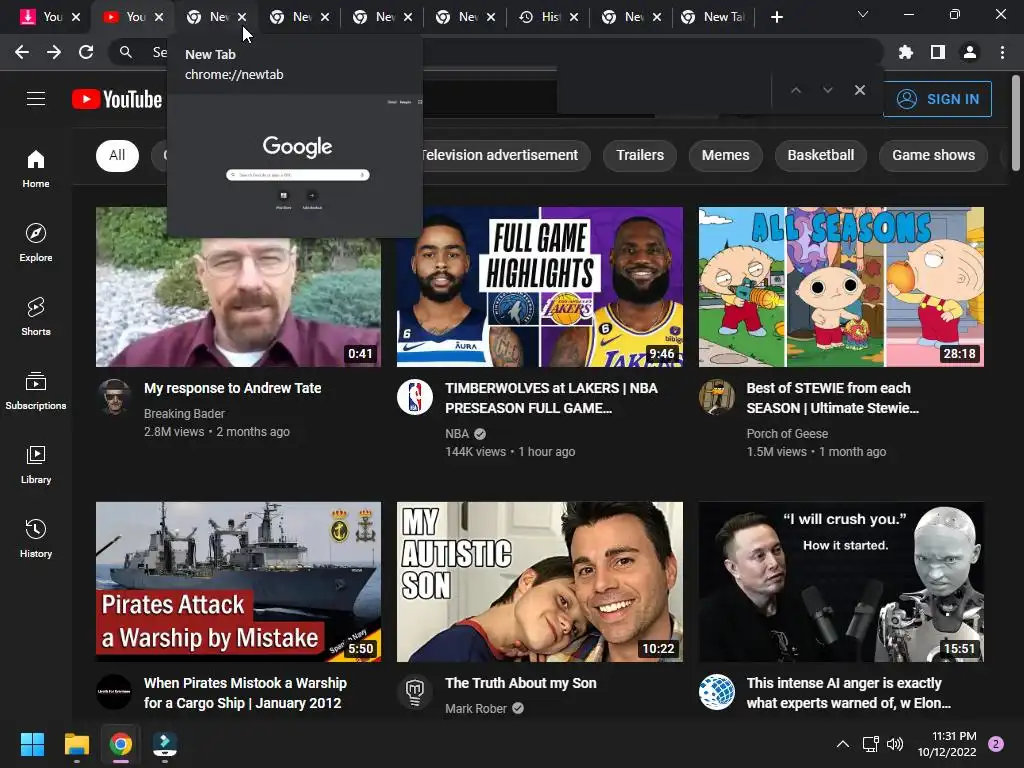Open Best of STEWIE video title

point(833,398)
